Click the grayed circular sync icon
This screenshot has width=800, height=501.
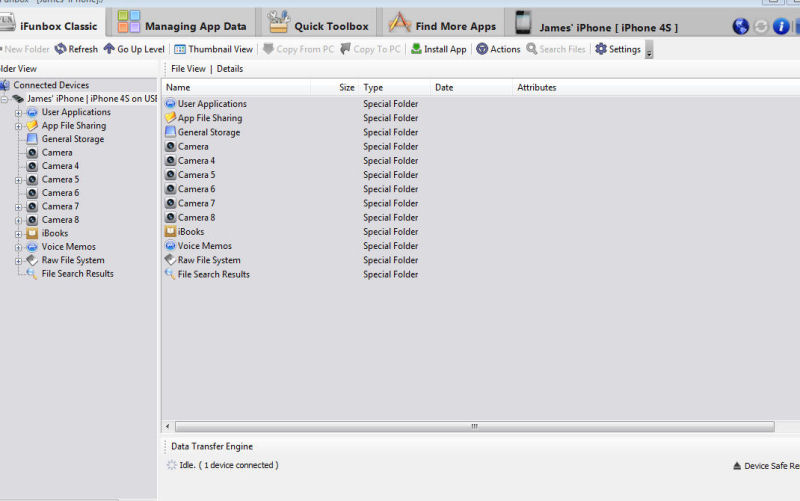pyautogui.click(x=761, y=26)
